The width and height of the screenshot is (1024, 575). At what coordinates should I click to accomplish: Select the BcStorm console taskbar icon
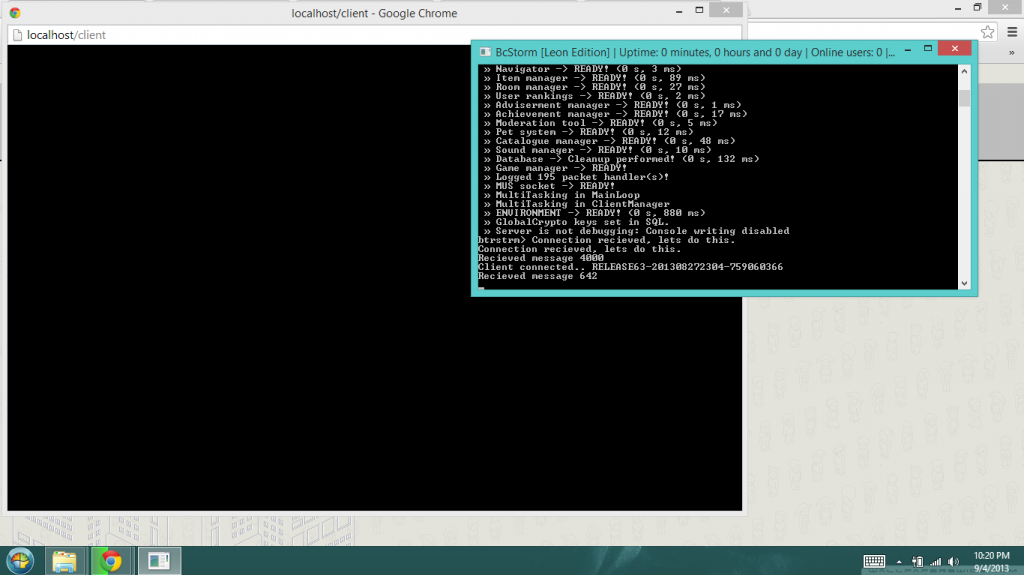158,560
